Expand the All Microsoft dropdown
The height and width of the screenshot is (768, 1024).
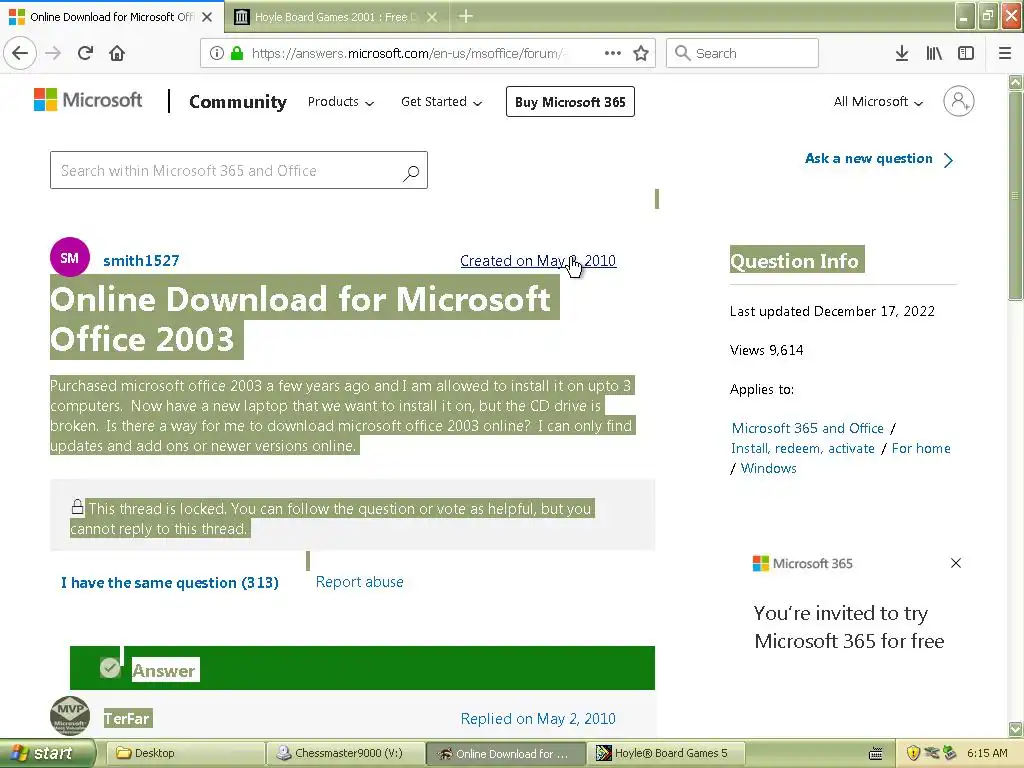[x=878, y=102]
